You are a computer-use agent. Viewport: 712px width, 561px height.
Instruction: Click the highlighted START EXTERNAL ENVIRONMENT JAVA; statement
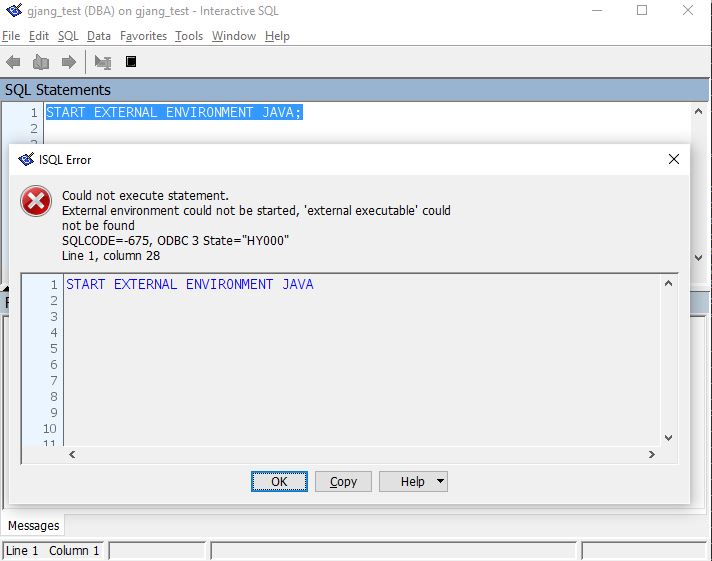tap(174, 112)
